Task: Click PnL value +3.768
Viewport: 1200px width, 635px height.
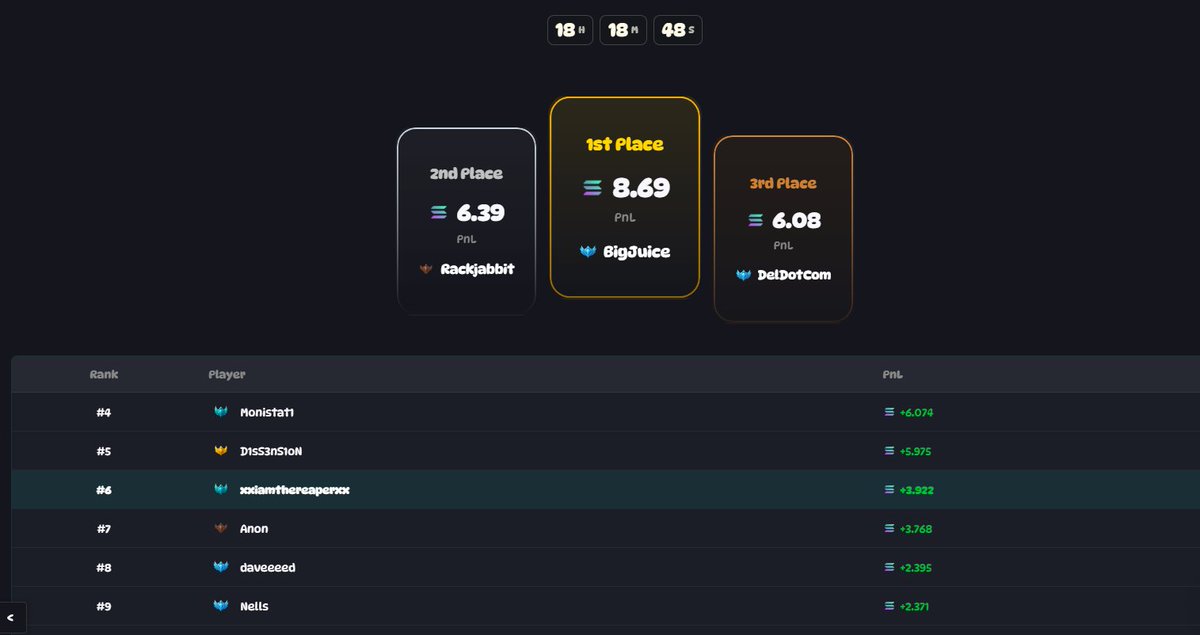Action: coord(916,528)
